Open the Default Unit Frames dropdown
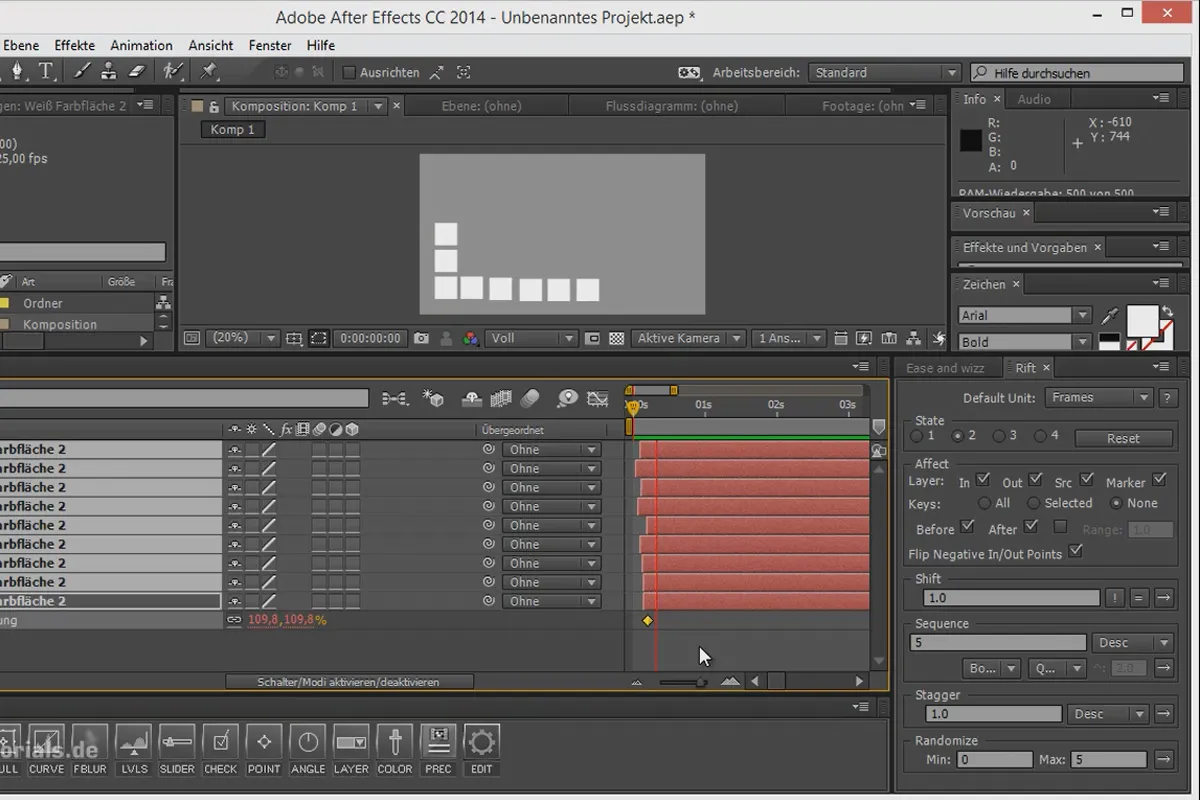This screenshot has height=800, width=1200. 1099,398
